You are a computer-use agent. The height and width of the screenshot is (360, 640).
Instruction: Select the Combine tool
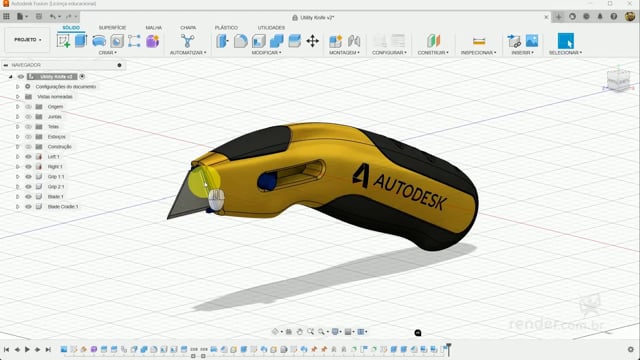pos(277,41)
